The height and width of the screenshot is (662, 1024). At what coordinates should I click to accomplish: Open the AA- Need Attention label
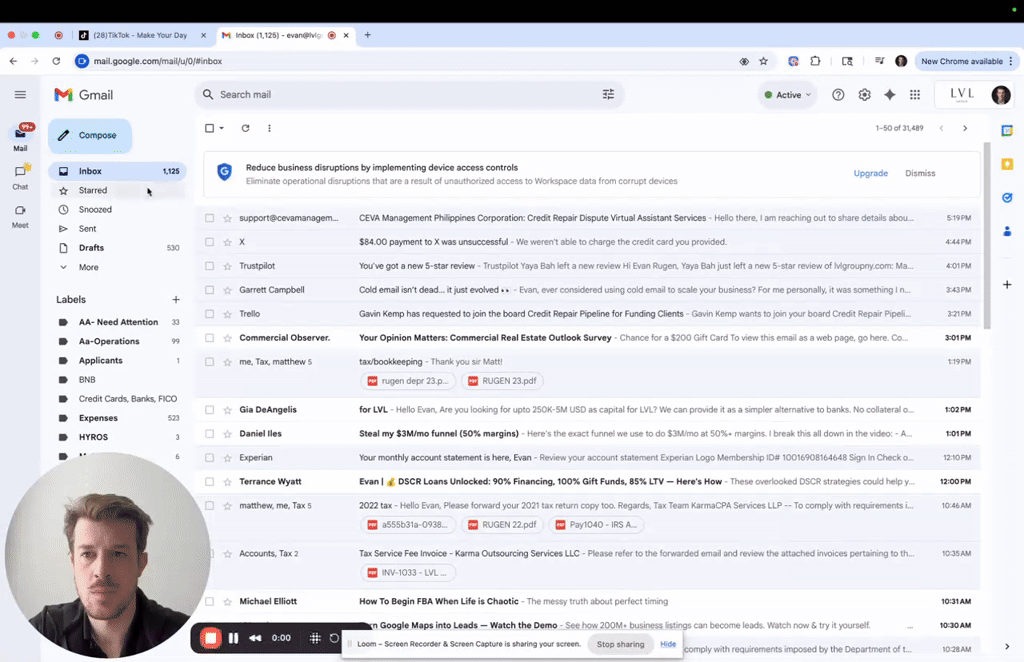[x=118, y=322]
